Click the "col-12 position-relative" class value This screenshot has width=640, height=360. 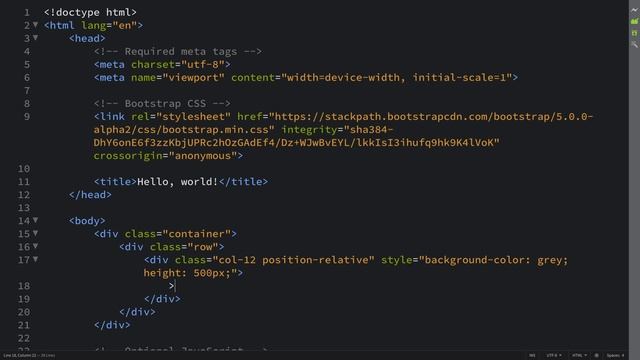[293, 260]
